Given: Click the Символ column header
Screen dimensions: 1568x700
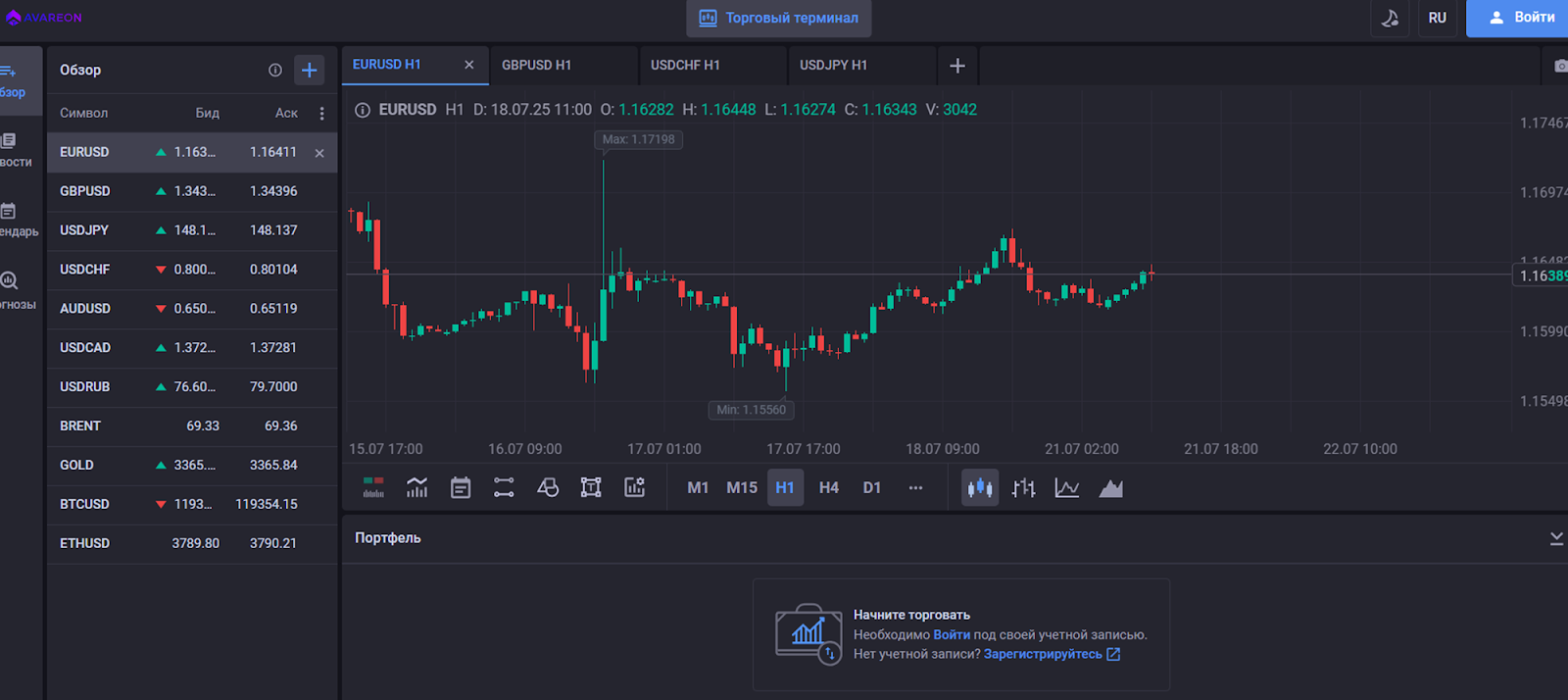Looking at the screenshot, I should tap(84, 114).
